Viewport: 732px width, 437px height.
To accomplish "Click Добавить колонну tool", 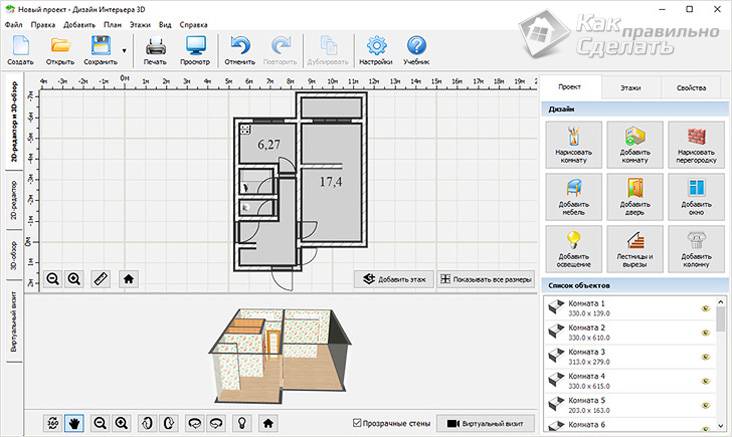I will point(696,249).
